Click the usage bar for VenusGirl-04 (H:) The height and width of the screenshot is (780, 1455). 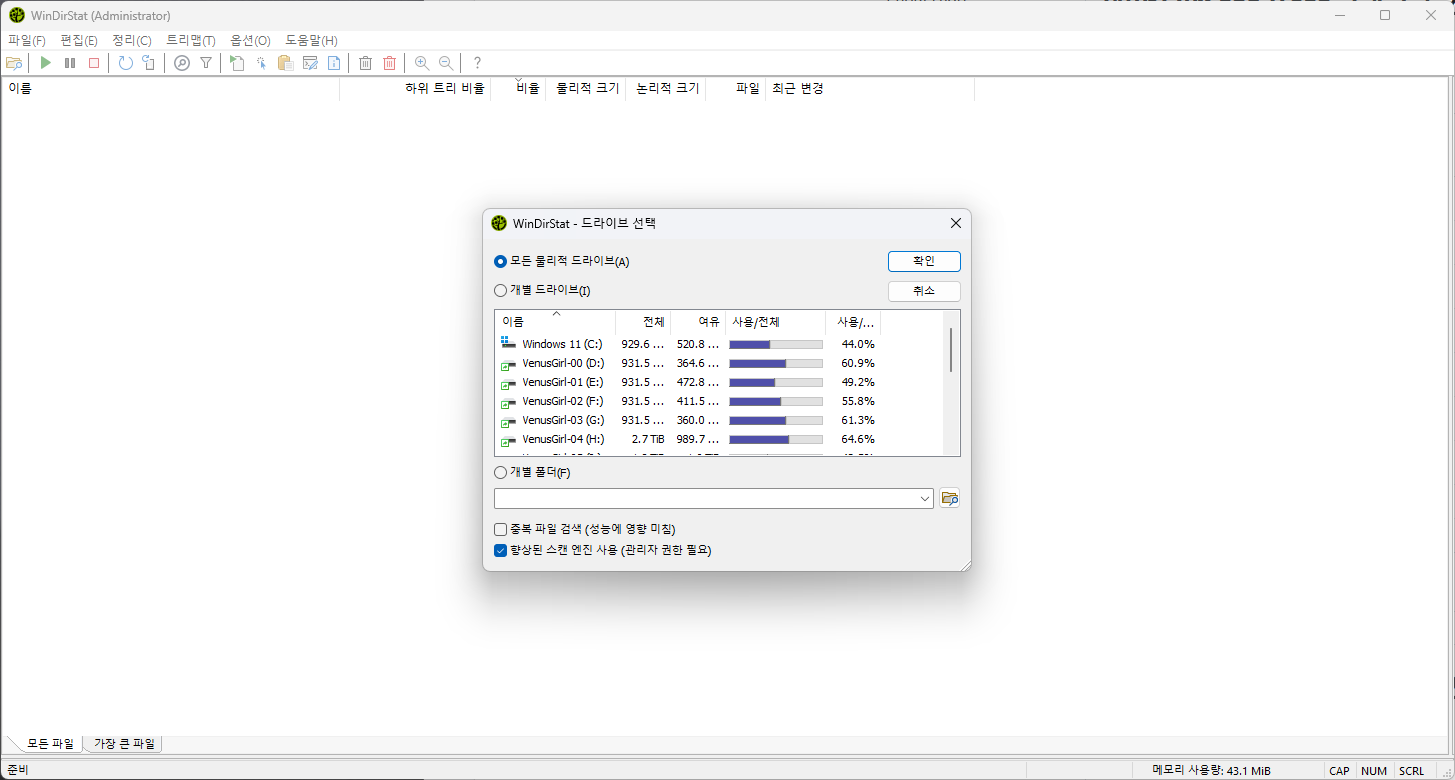coord(776,439)
